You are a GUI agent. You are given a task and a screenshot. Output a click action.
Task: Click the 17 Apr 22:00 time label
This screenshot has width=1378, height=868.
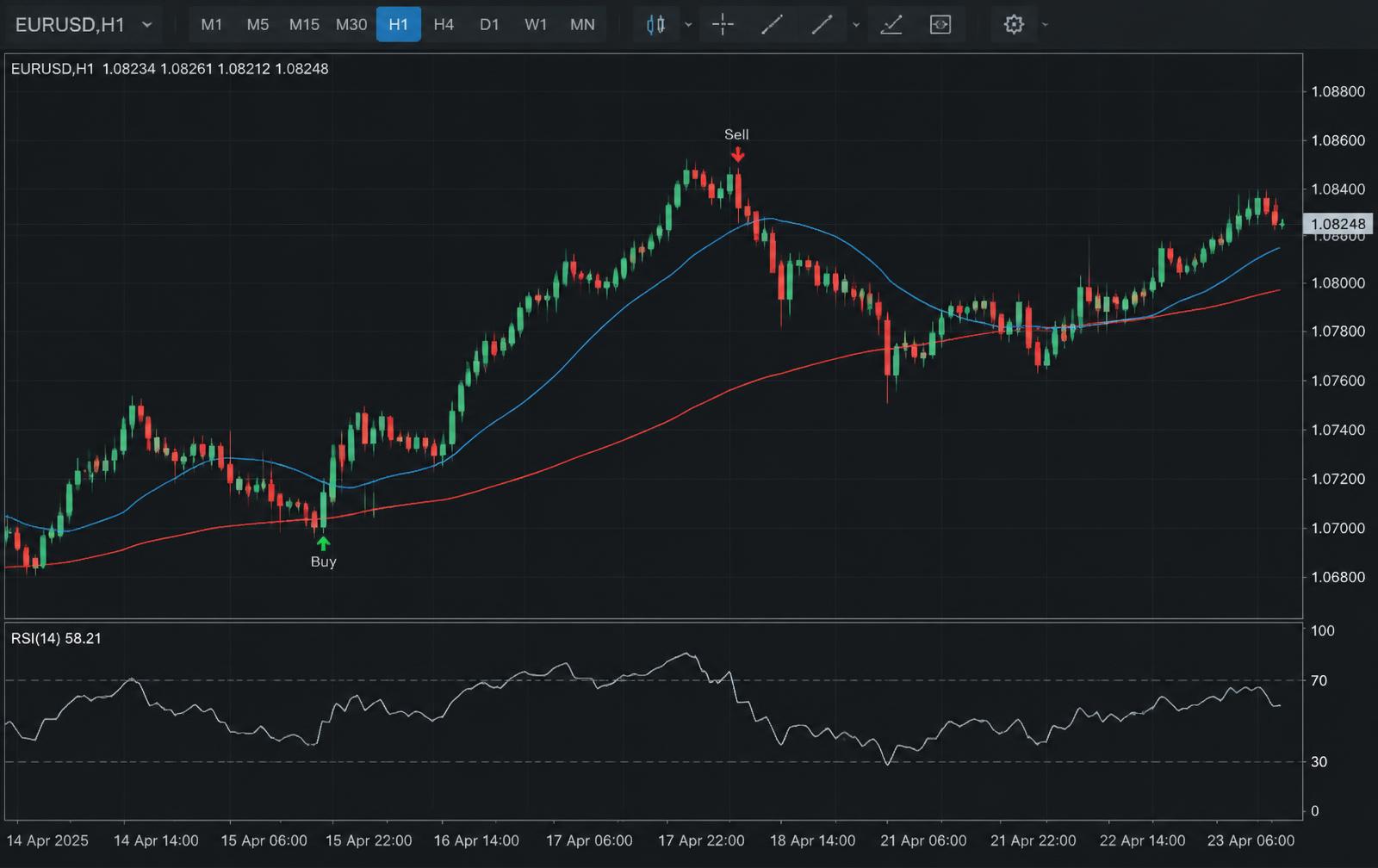point(701,840)
